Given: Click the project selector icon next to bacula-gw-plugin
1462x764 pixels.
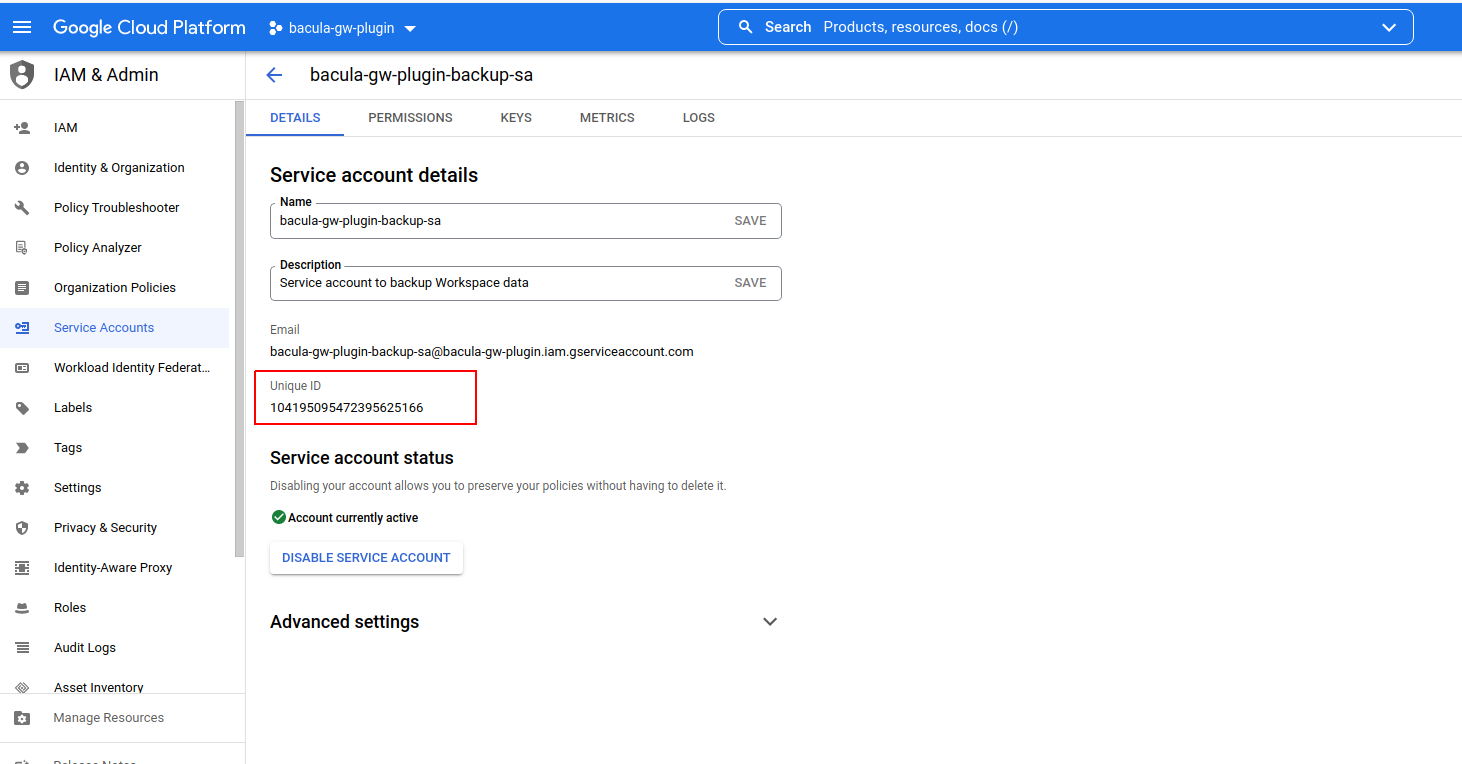Looking at the screenshot, I should click(275, 28).
